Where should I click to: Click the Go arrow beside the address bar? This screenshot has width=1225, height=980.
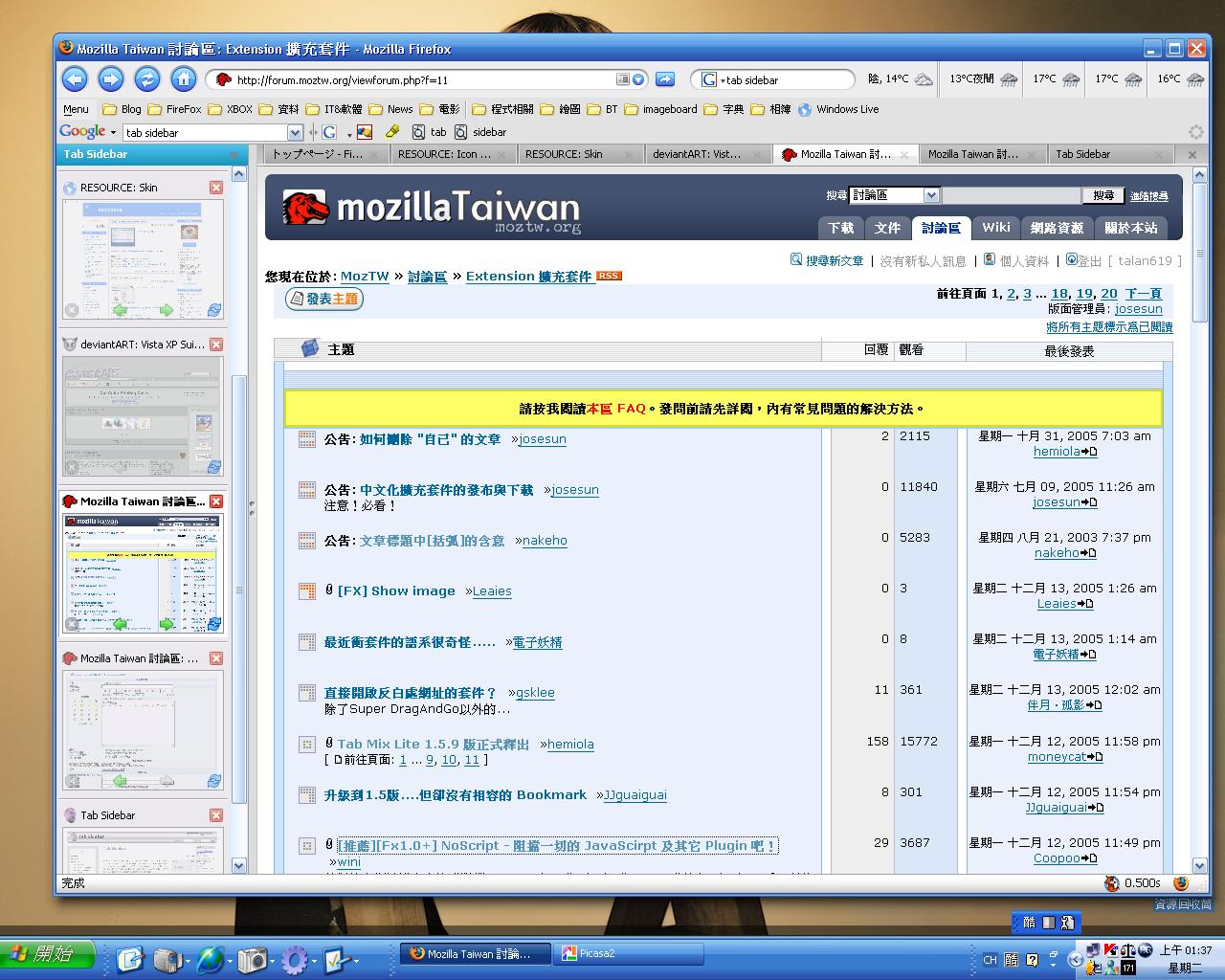pyautogui.click(x=665, y=79)
